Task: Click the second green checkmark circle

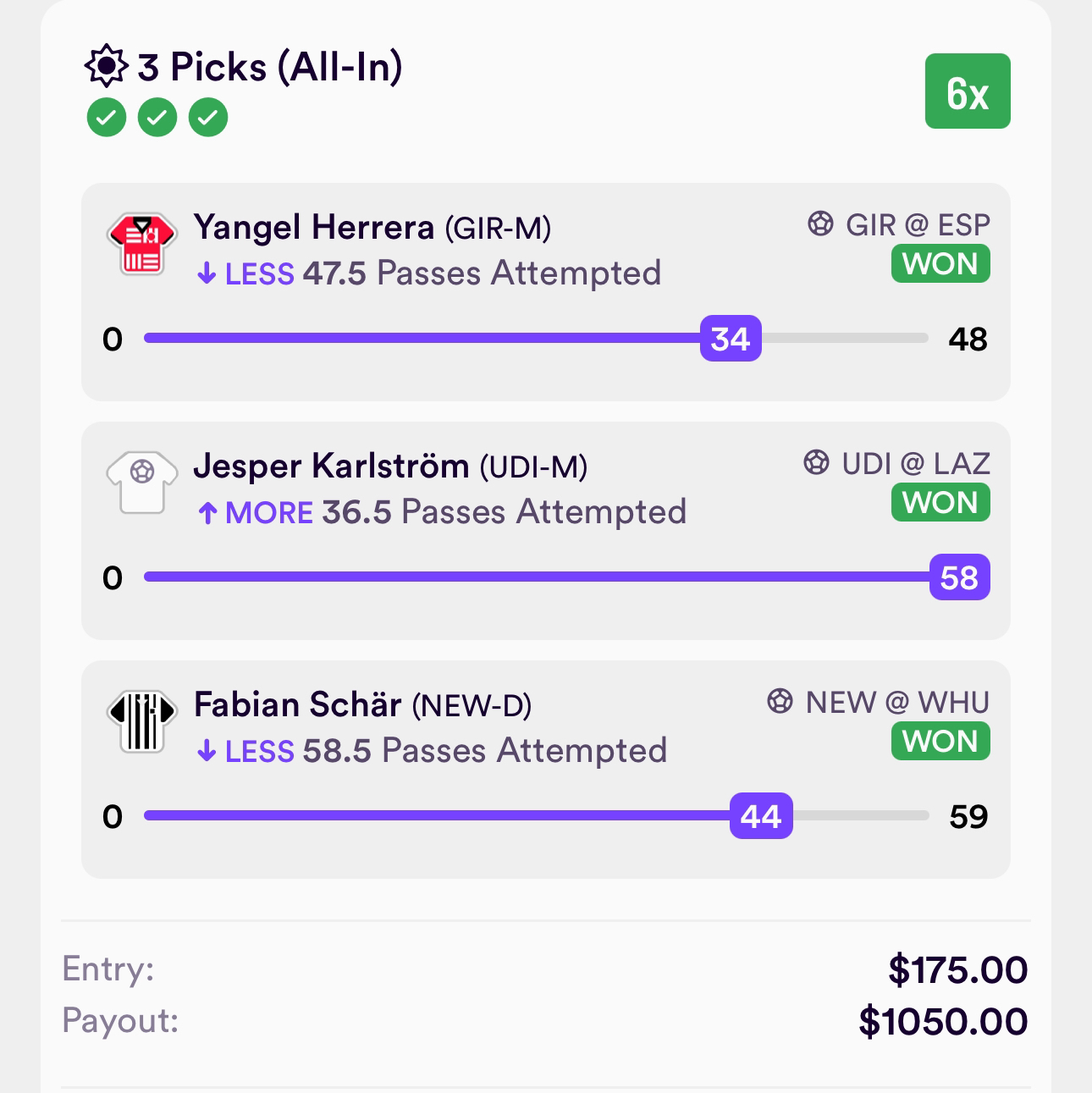Action: pyautogui.click(x=157, y=118)
